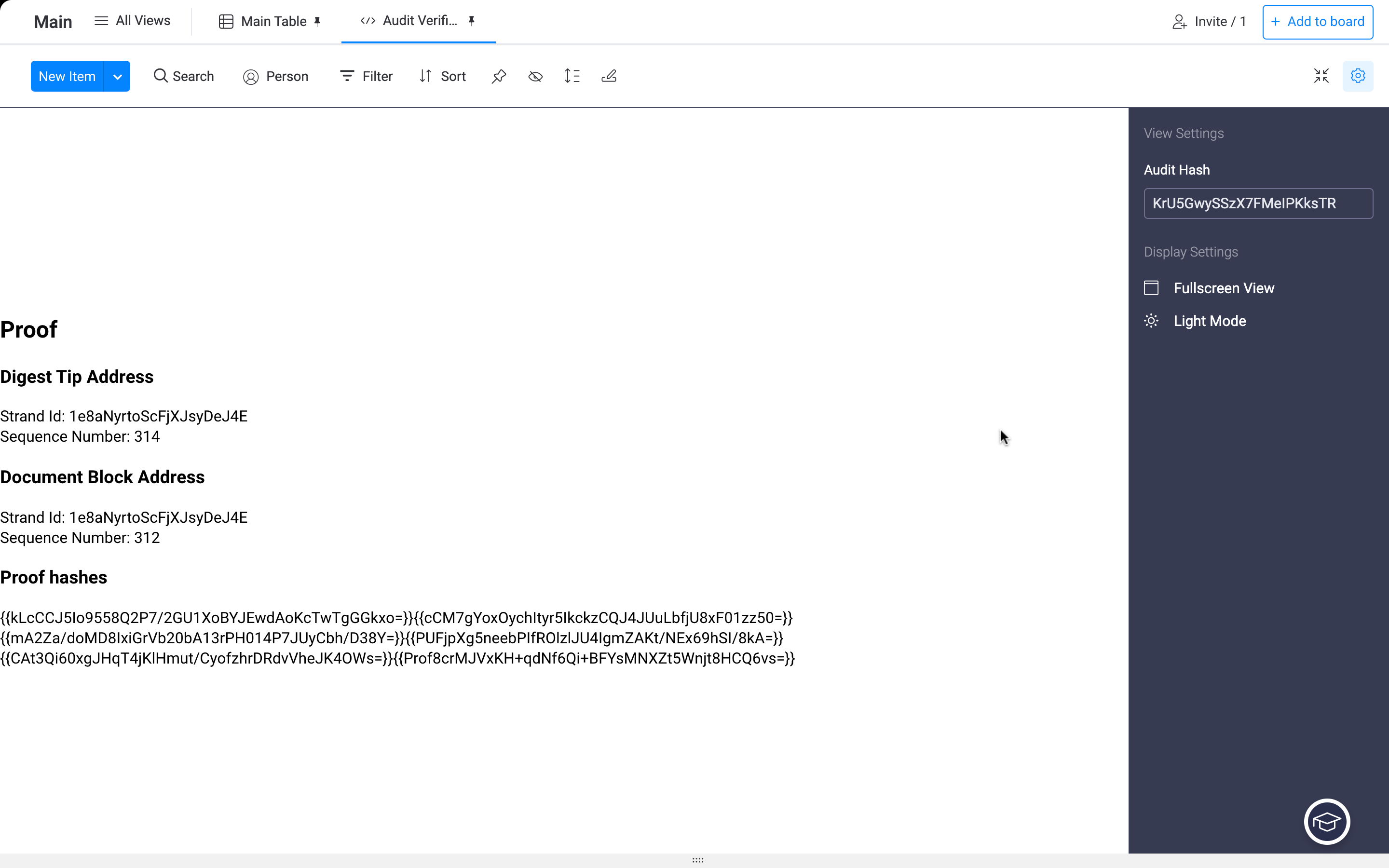
Task: Unpin the Audit Verifi... view pin
Action: point(471,21)
